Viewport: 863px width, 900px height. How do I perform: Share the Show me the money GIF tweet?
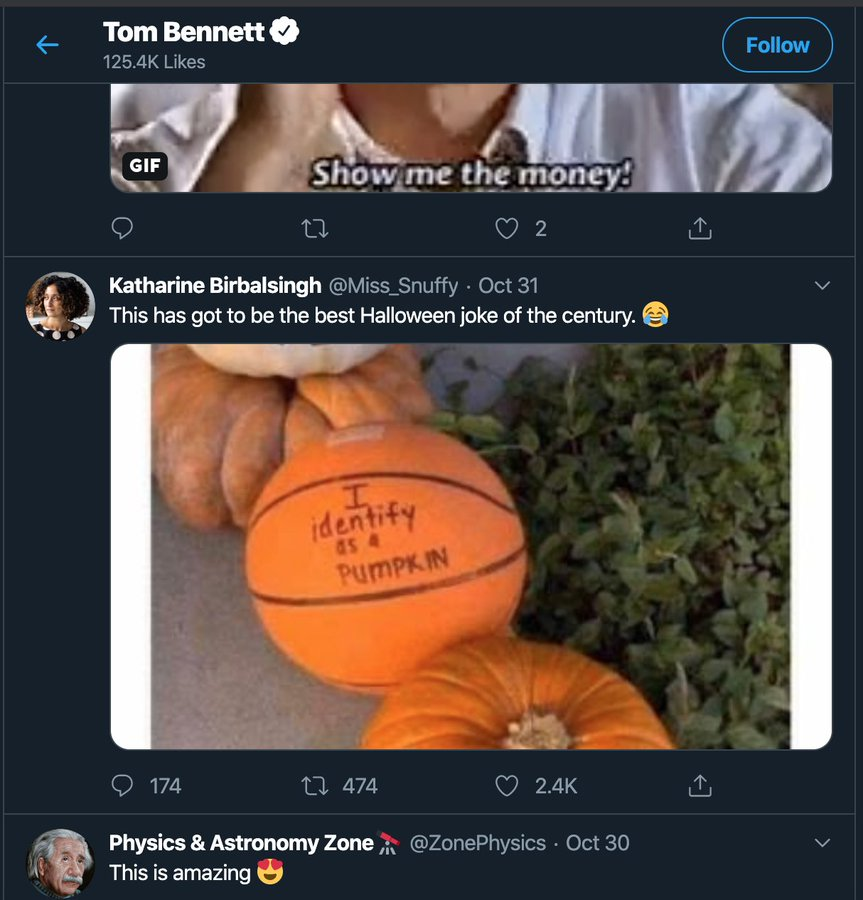click(700, 229)
